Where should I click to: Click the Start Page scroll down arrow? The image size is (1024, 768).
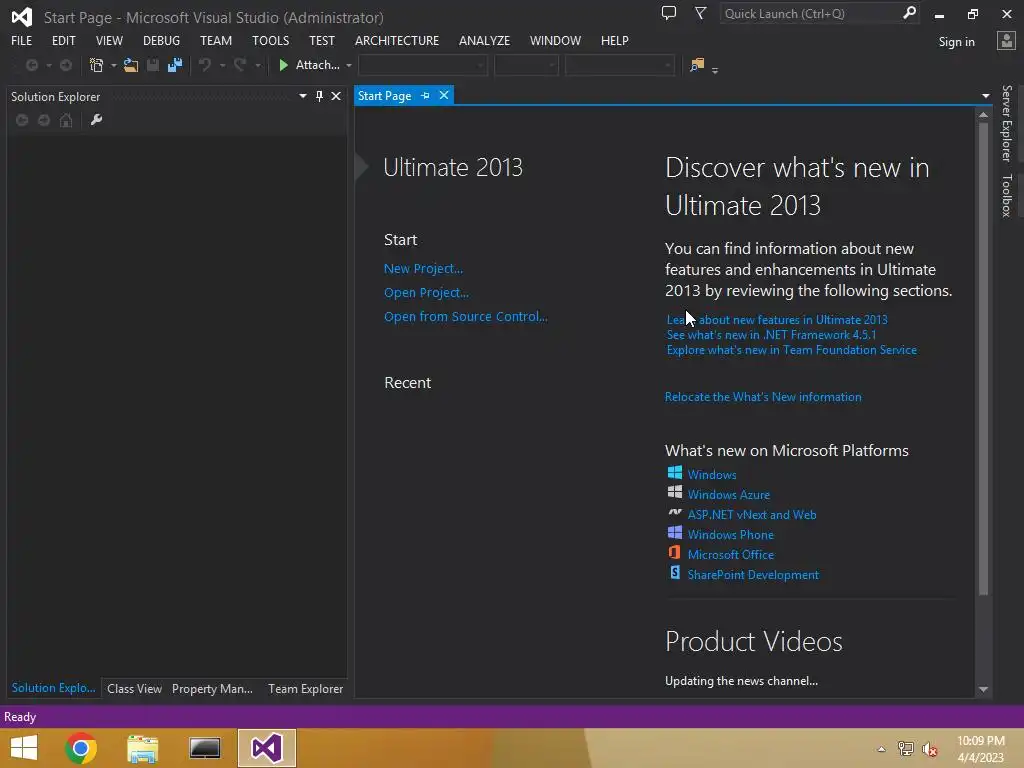(x=983, y=690)
